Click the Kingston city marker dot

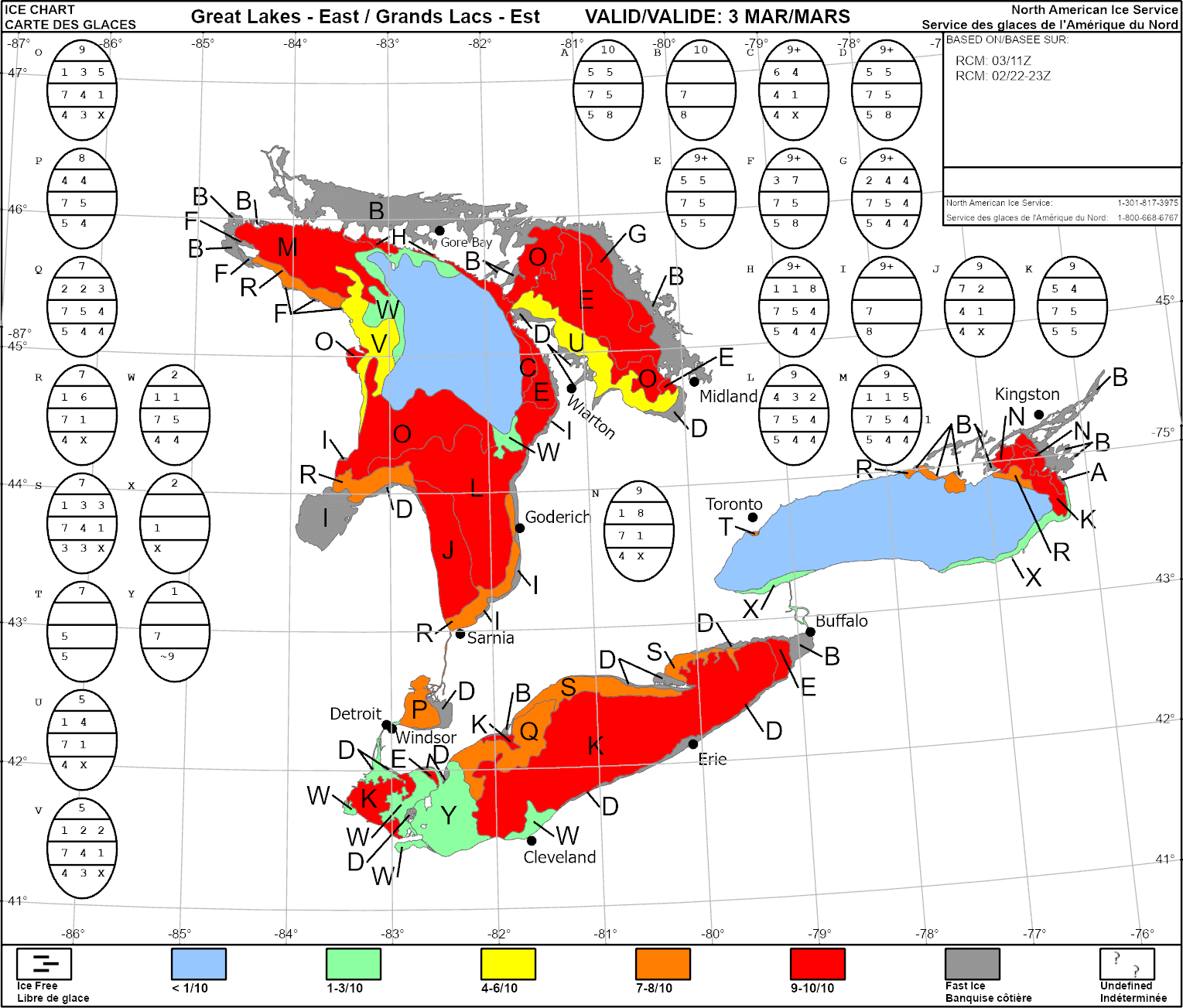click(x=1039, y=415)
